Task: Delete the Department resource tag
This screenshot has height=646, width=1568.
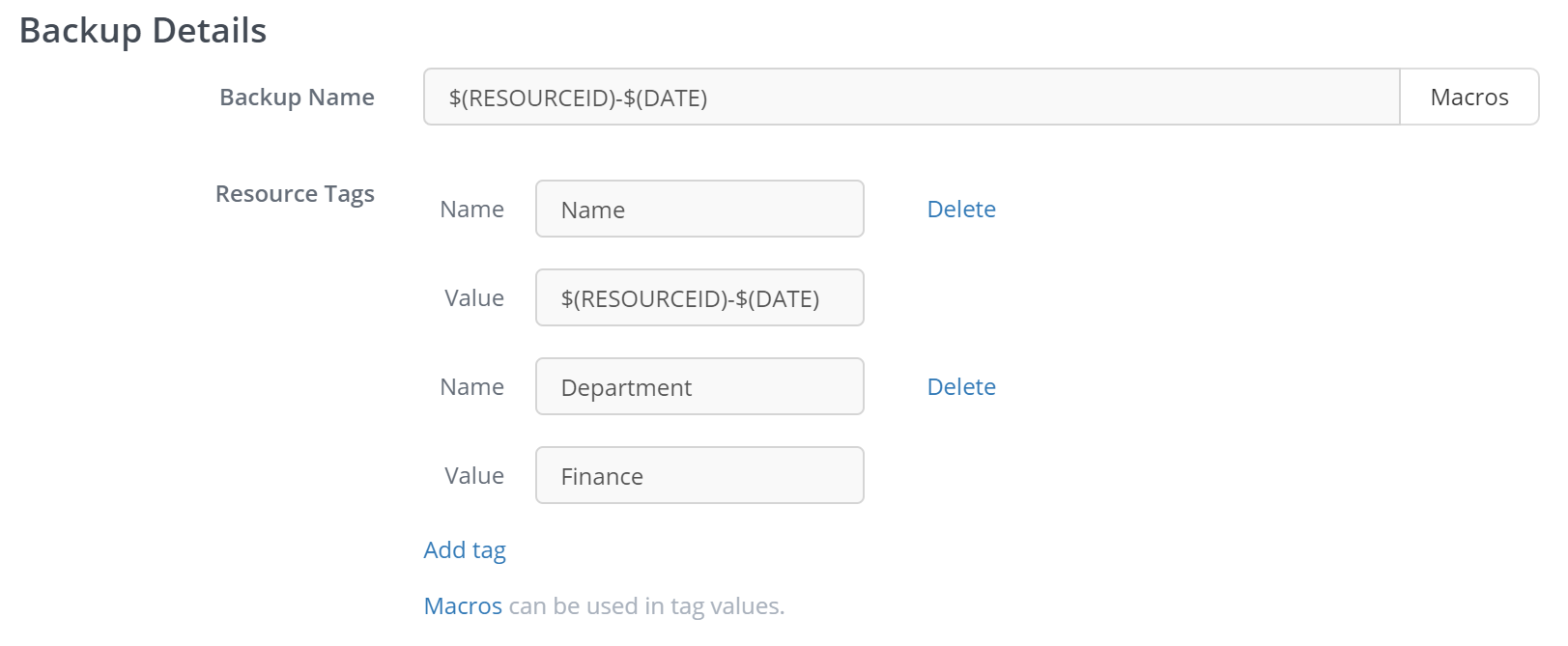Action: point(960,386)
